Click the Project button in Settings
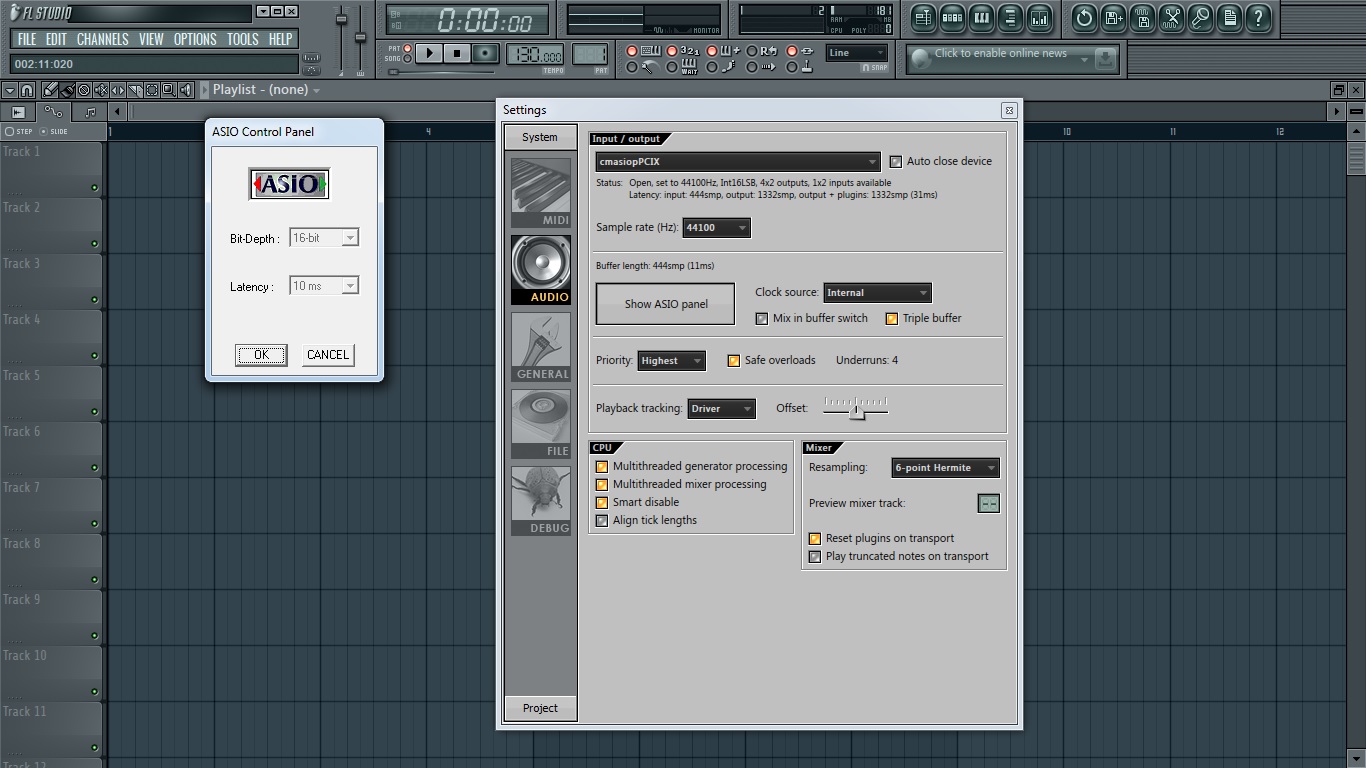 (x=540, y=708)
